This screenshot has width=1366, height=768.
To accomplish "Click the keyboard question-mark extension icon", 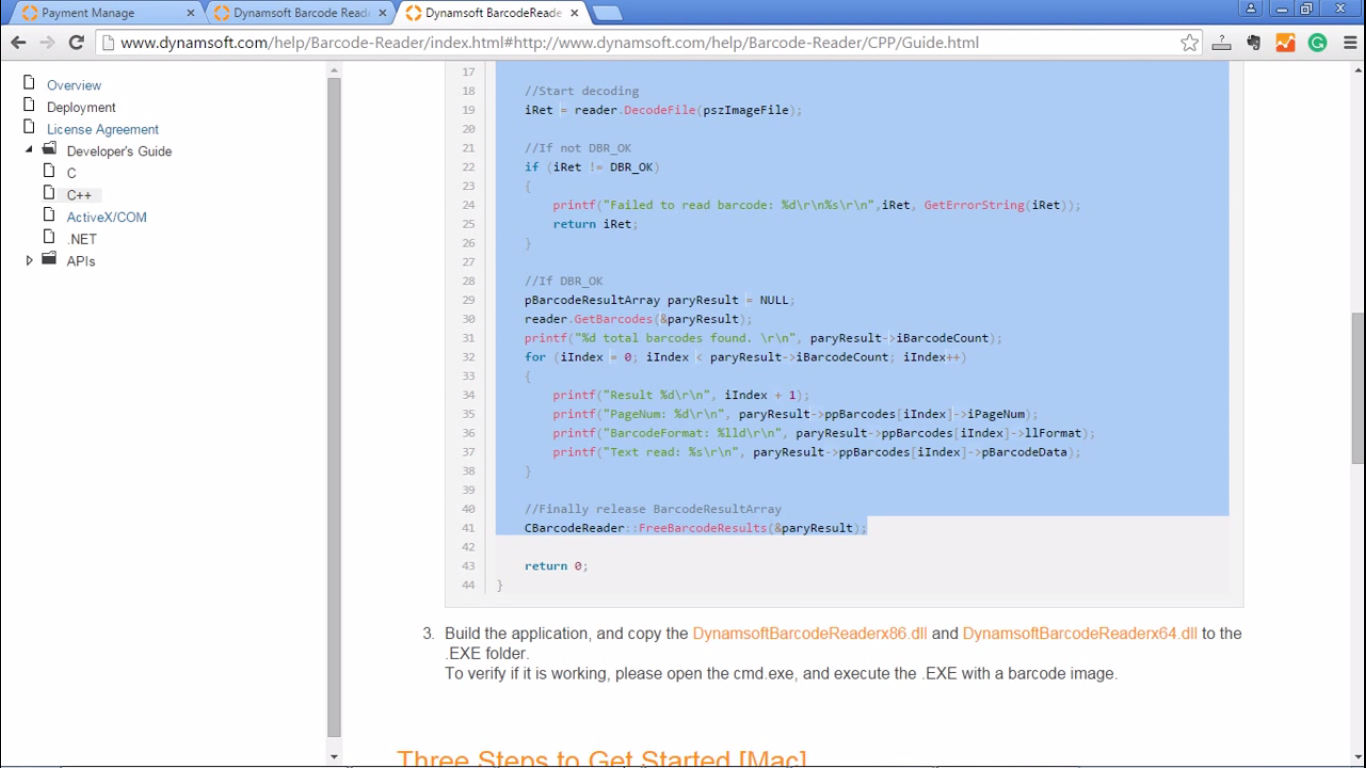I will 1221,43.
